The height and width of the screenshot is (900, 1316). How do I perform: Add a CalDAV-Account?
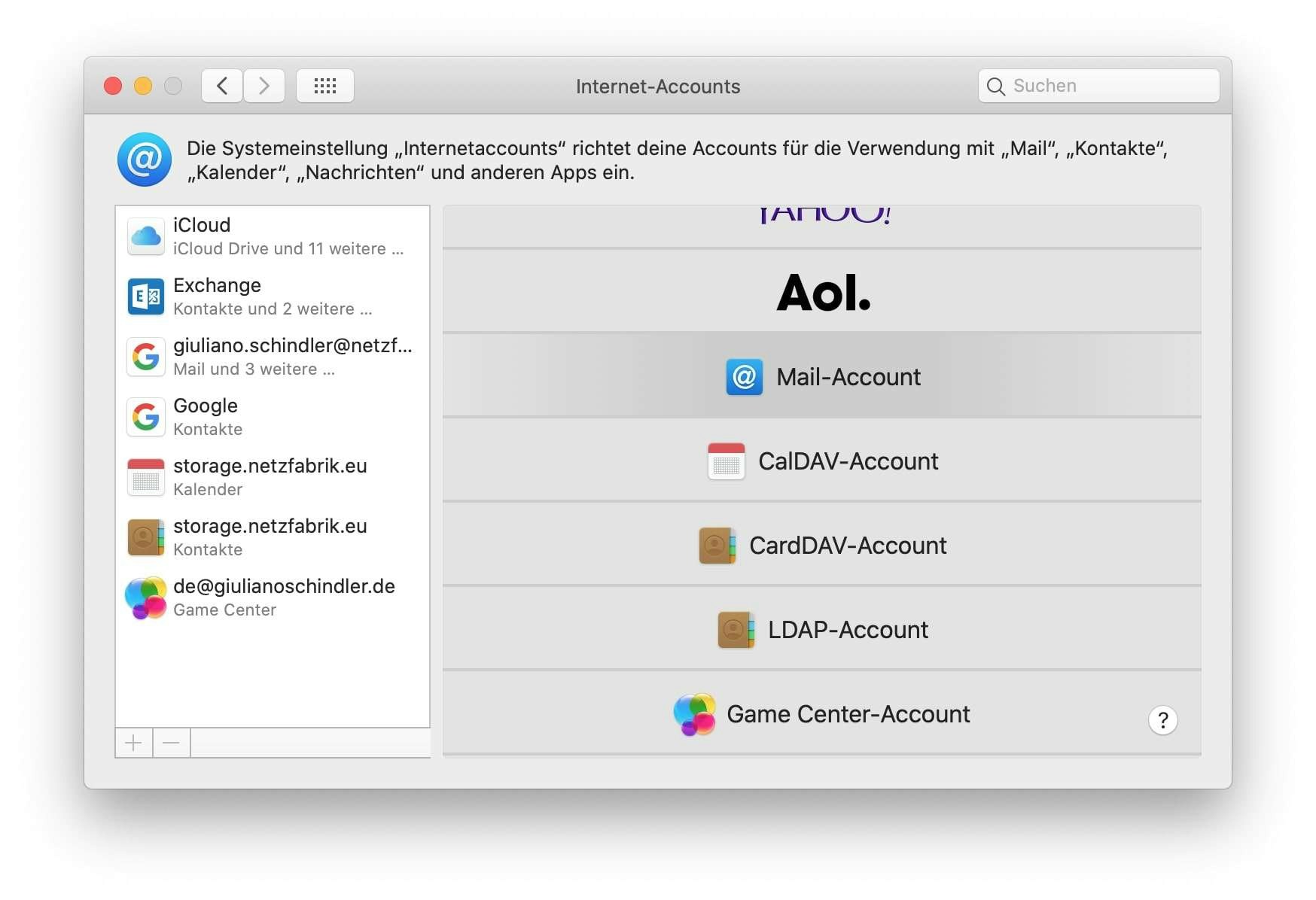[822, 461]
